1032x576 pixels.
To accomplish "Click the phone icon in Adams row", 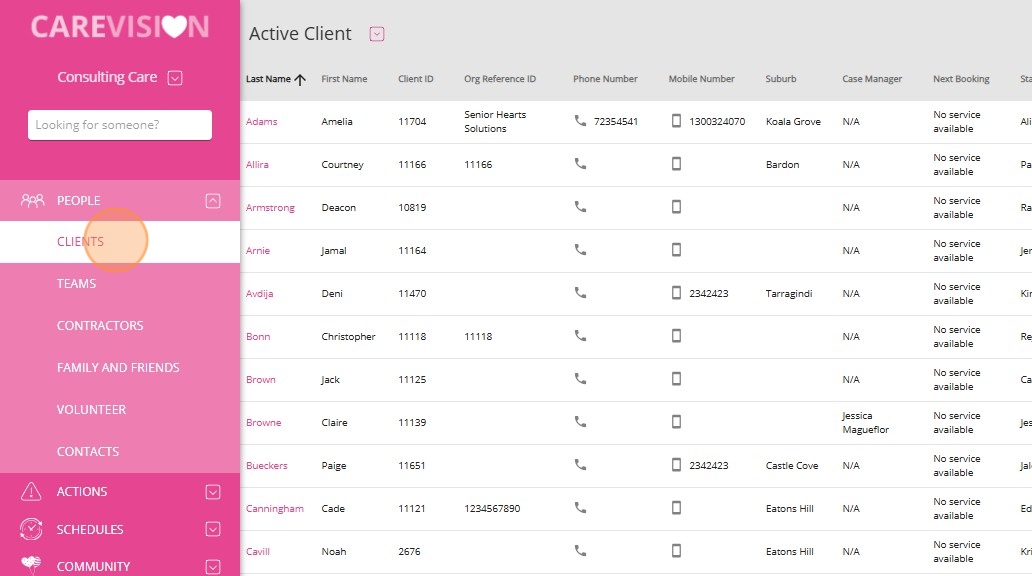I will (580, 120).
